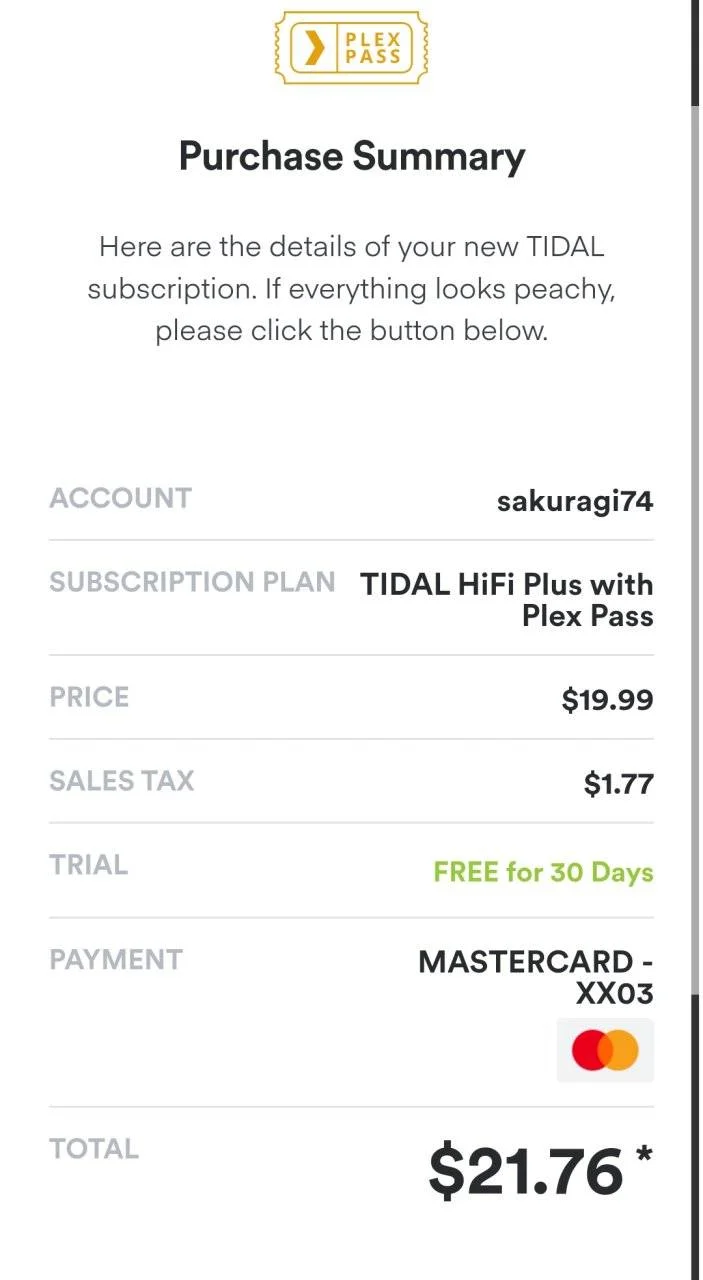The image size is (703, 1280).
Task: Click the FREE for 30 Days trial text
Action: tap(543, 872)
